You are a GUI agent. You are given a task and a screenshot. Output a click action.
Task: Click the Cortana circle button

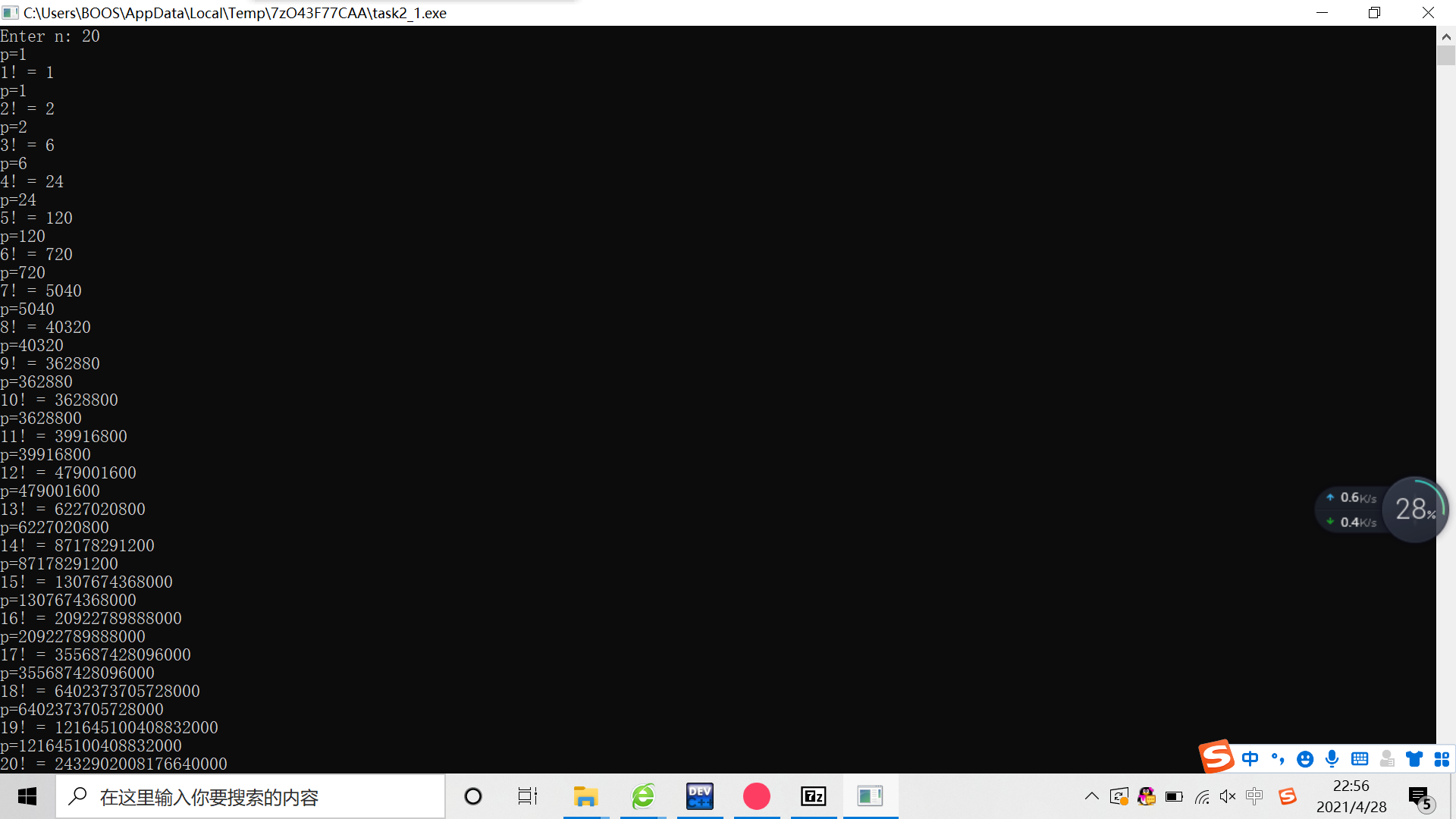[473, 796]
